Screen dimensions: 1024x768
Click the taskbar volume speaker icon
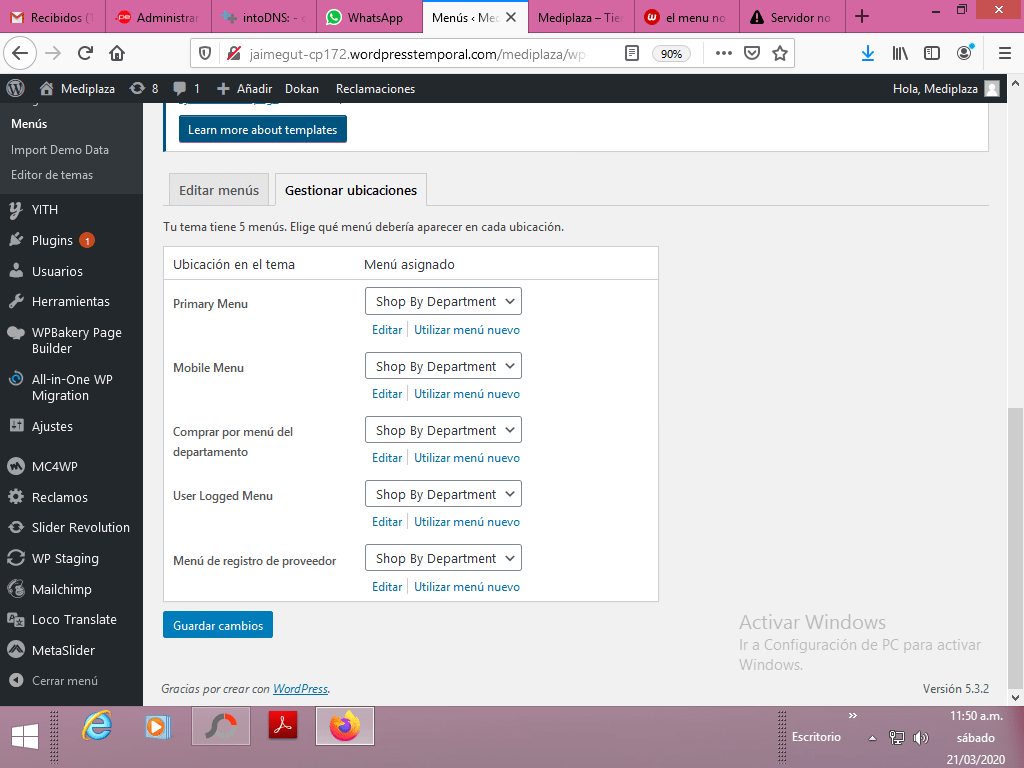(x=921, y=738)
